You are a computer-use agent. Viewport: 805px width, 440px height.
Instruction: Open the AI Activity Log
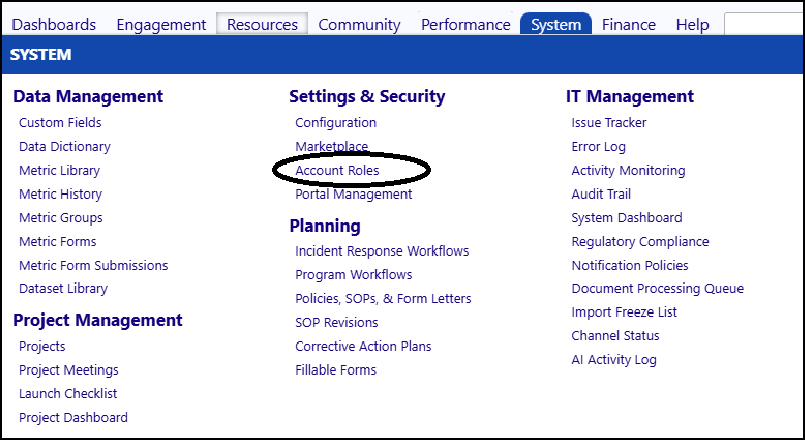pyautogui.click(x=614, y=360)
